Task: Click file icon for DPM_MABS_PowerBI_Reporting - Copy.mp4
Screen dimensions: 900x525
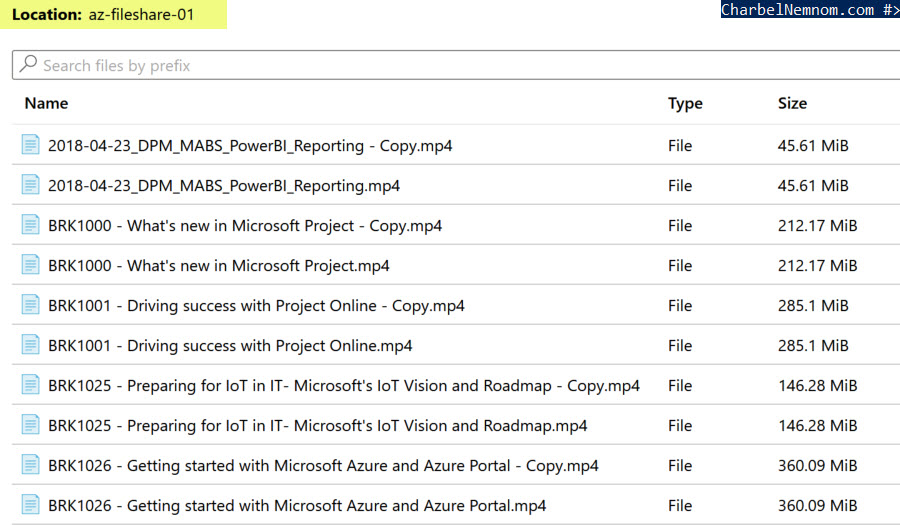Action: pos(30,145)
